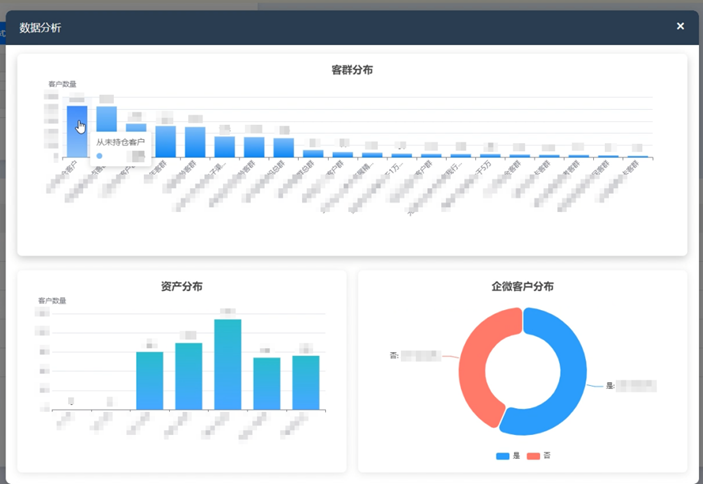Click the 是 label beside donut chart
This screenshot has width=703, height=484.
coord(610,384)
